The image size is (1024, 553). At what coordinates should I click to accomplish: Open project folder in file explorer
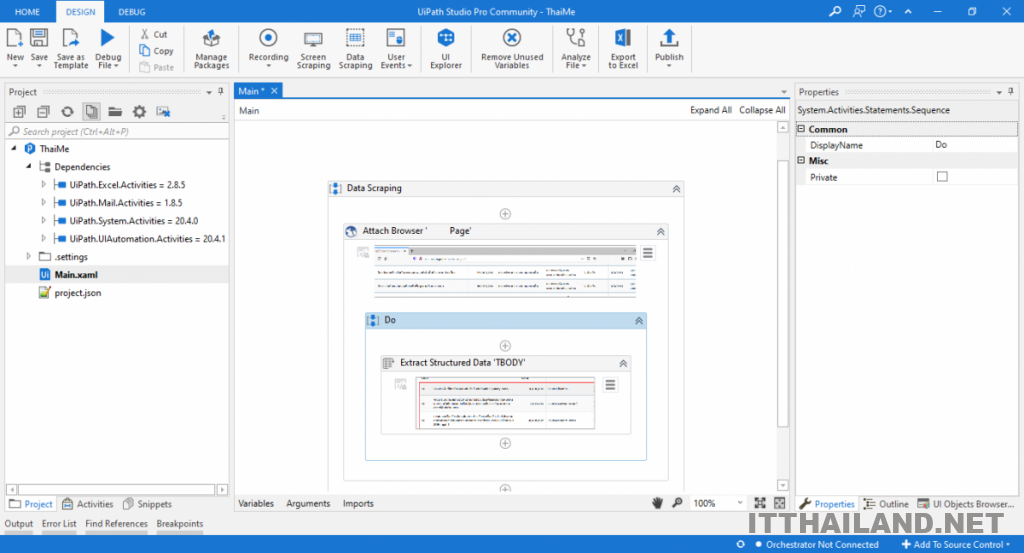tap(115, 112)
